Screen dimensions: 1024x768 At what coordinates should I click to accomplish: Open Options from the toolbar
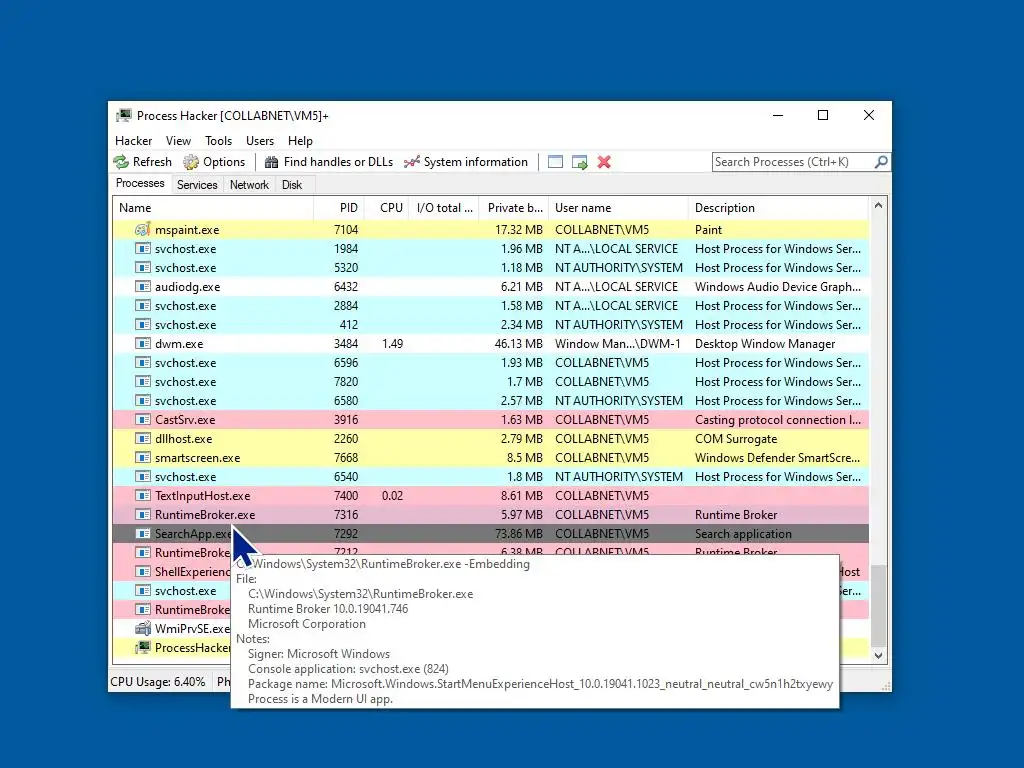(x=214, y=162)
